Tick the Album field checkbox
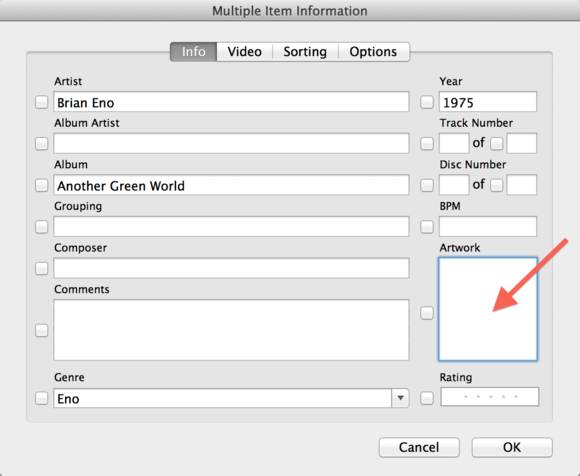The image size is (580, 476). 41,185
